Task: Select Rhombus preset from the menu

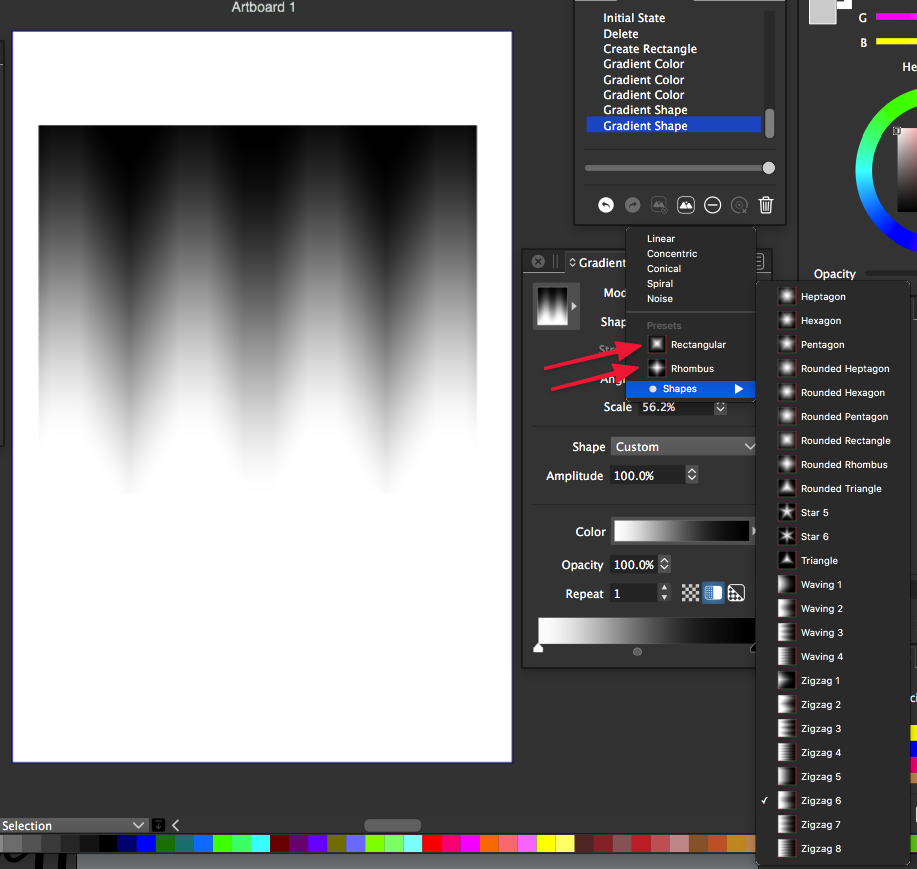Action: pos(691,369)
